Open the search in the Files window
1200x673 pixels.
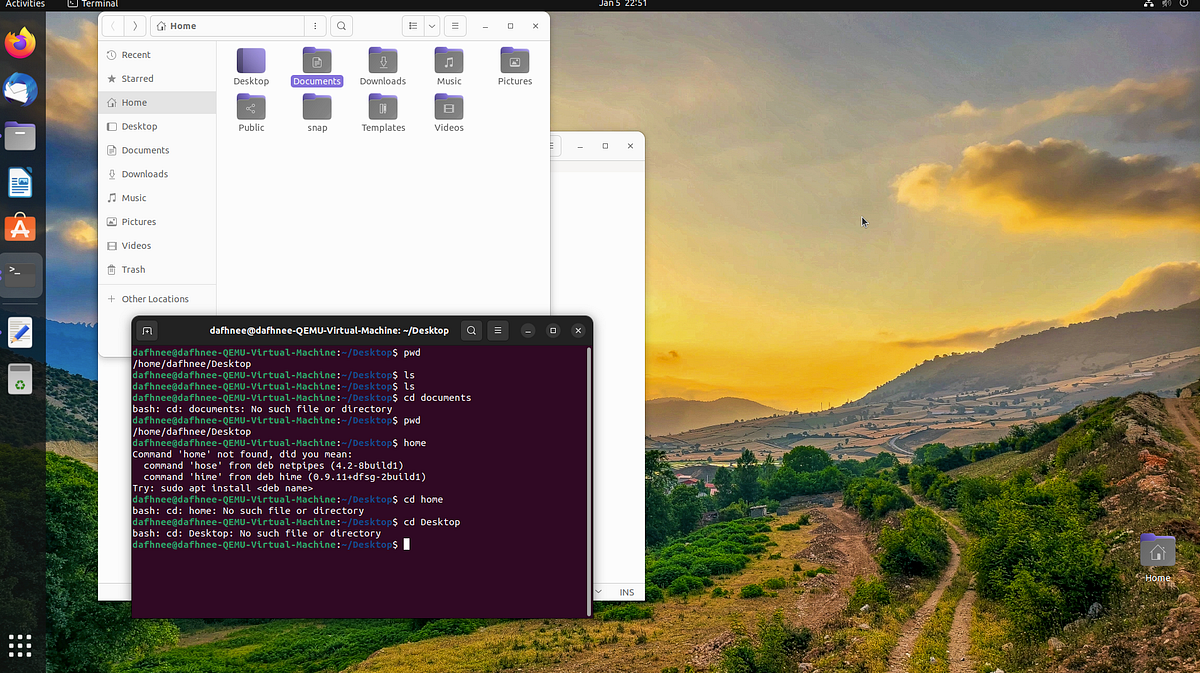tap(341, 25)
